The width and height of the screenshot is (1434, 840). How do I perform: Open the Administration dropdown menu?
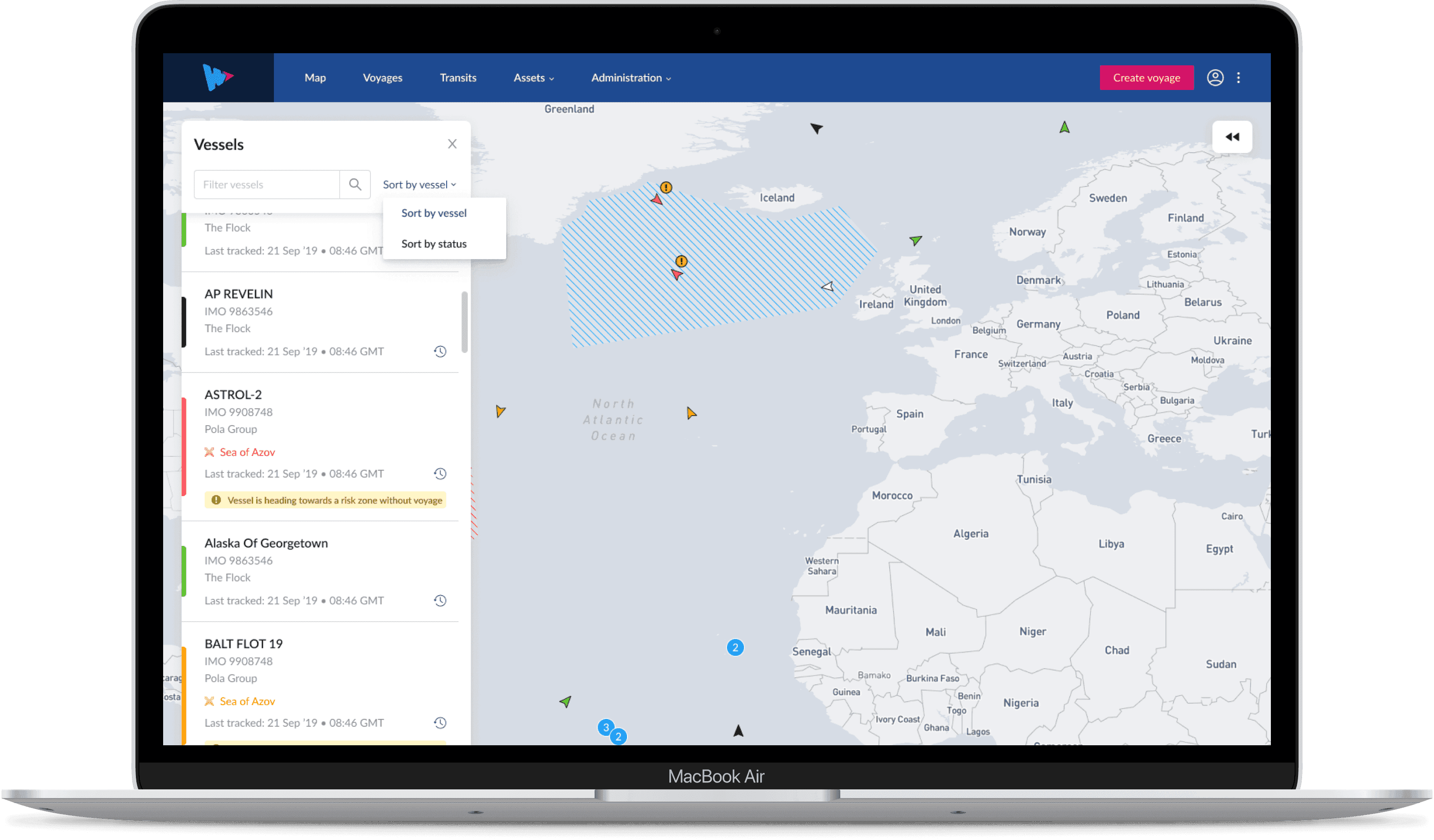630,78
